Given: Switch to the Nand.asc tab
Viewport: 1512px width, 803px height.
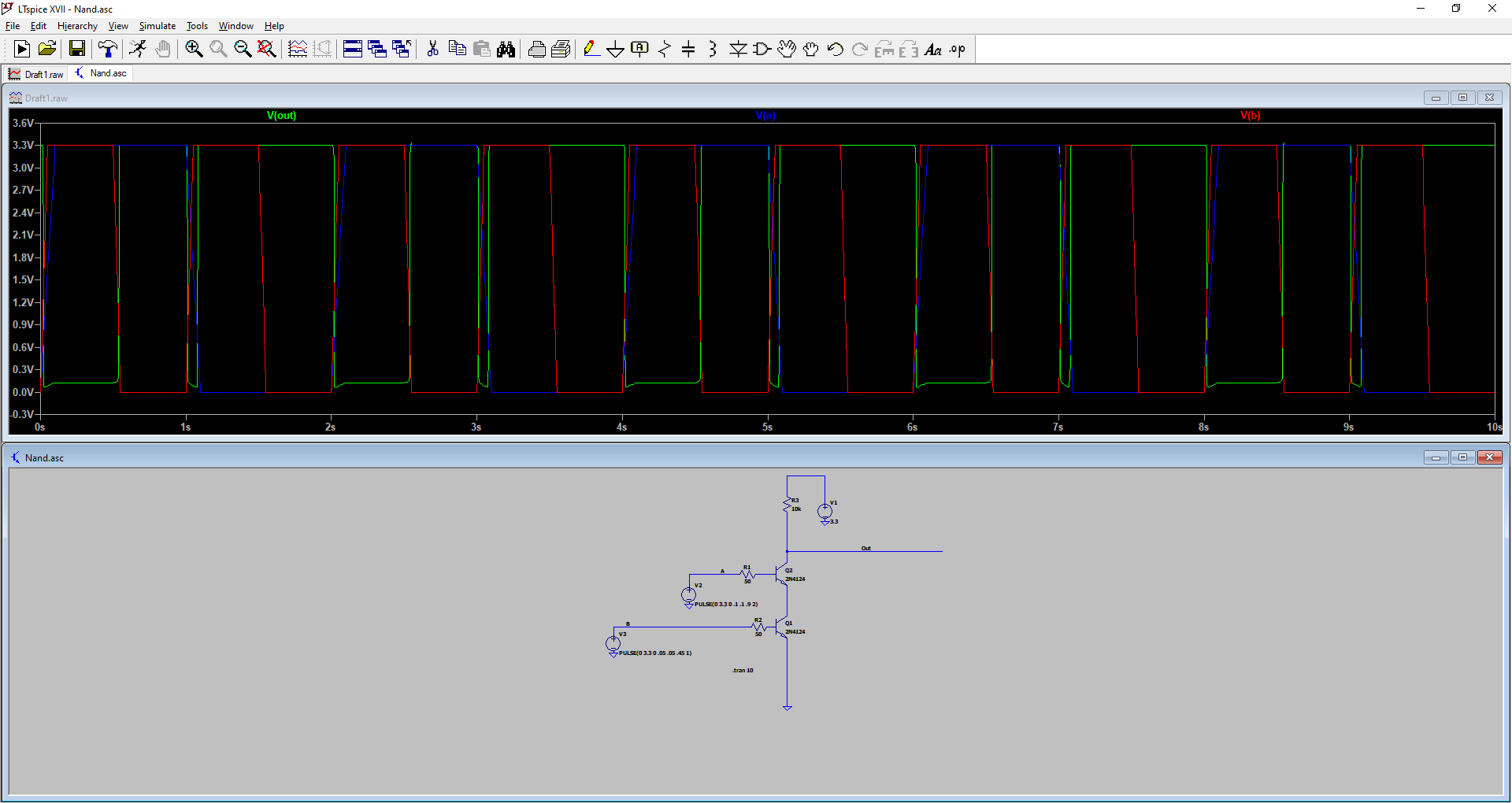Looking at the screenshot, I should coord(101,73).
